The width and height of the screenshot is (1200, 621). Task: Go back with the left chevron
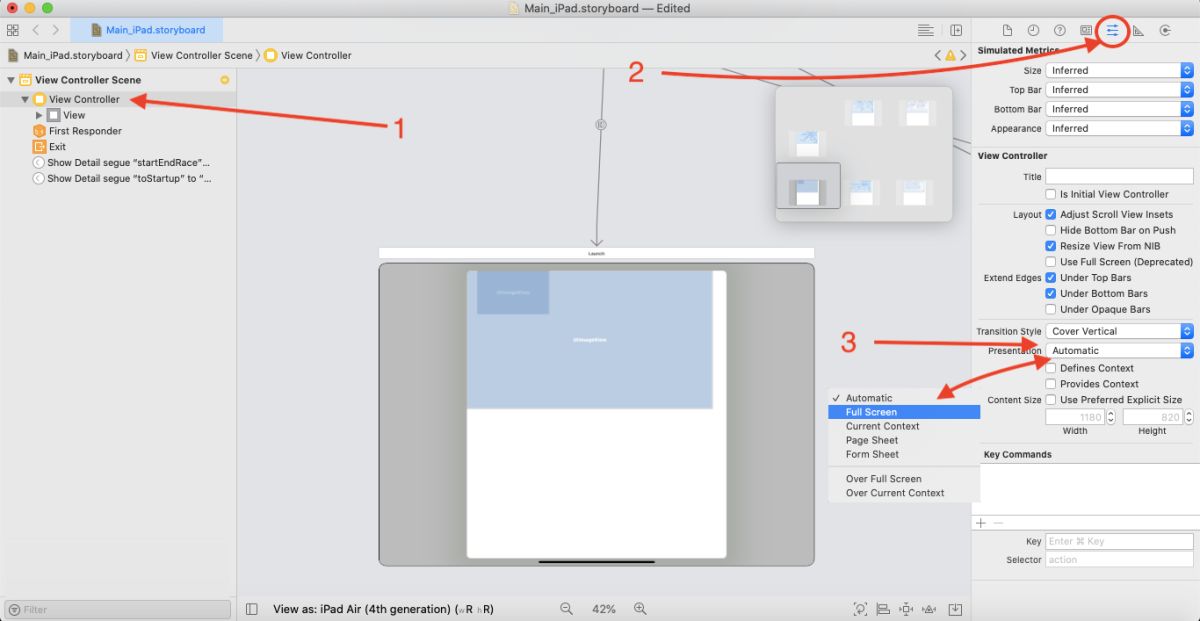coord(36,30)
